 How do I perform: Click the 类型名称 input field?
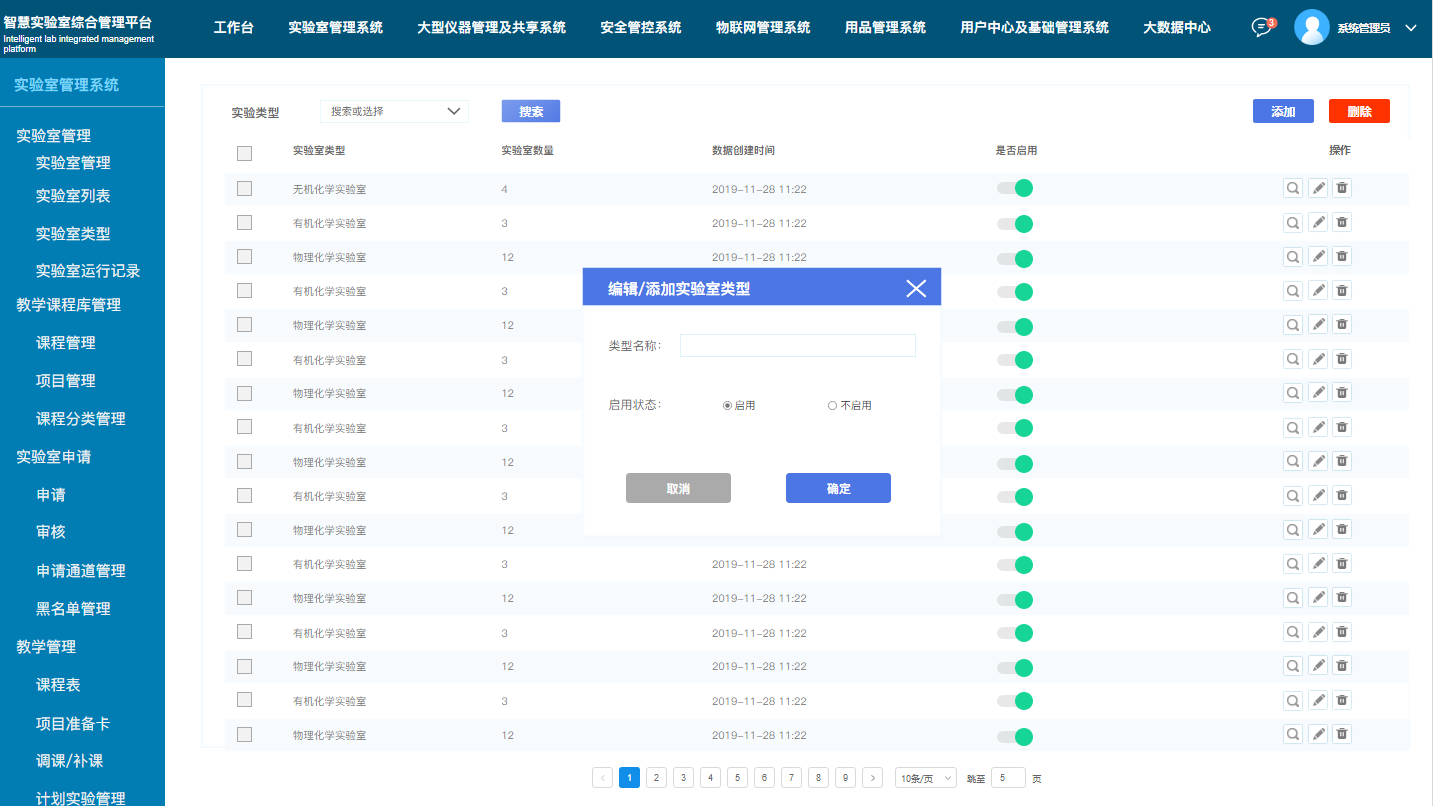(798, 345)
